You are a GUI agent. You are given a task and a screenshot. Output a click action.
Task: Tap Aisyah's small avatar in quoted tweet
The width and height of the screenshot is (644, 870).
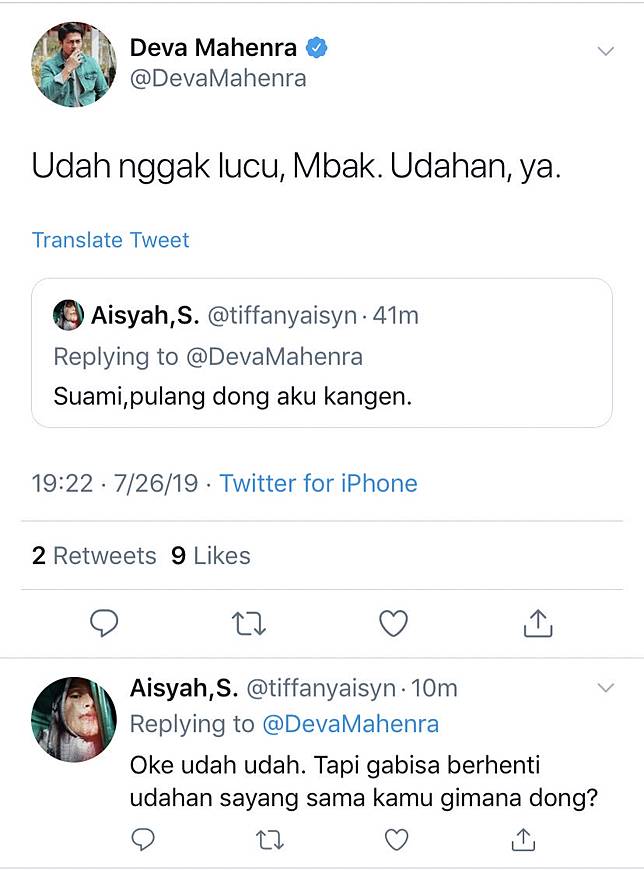[67, 315]
